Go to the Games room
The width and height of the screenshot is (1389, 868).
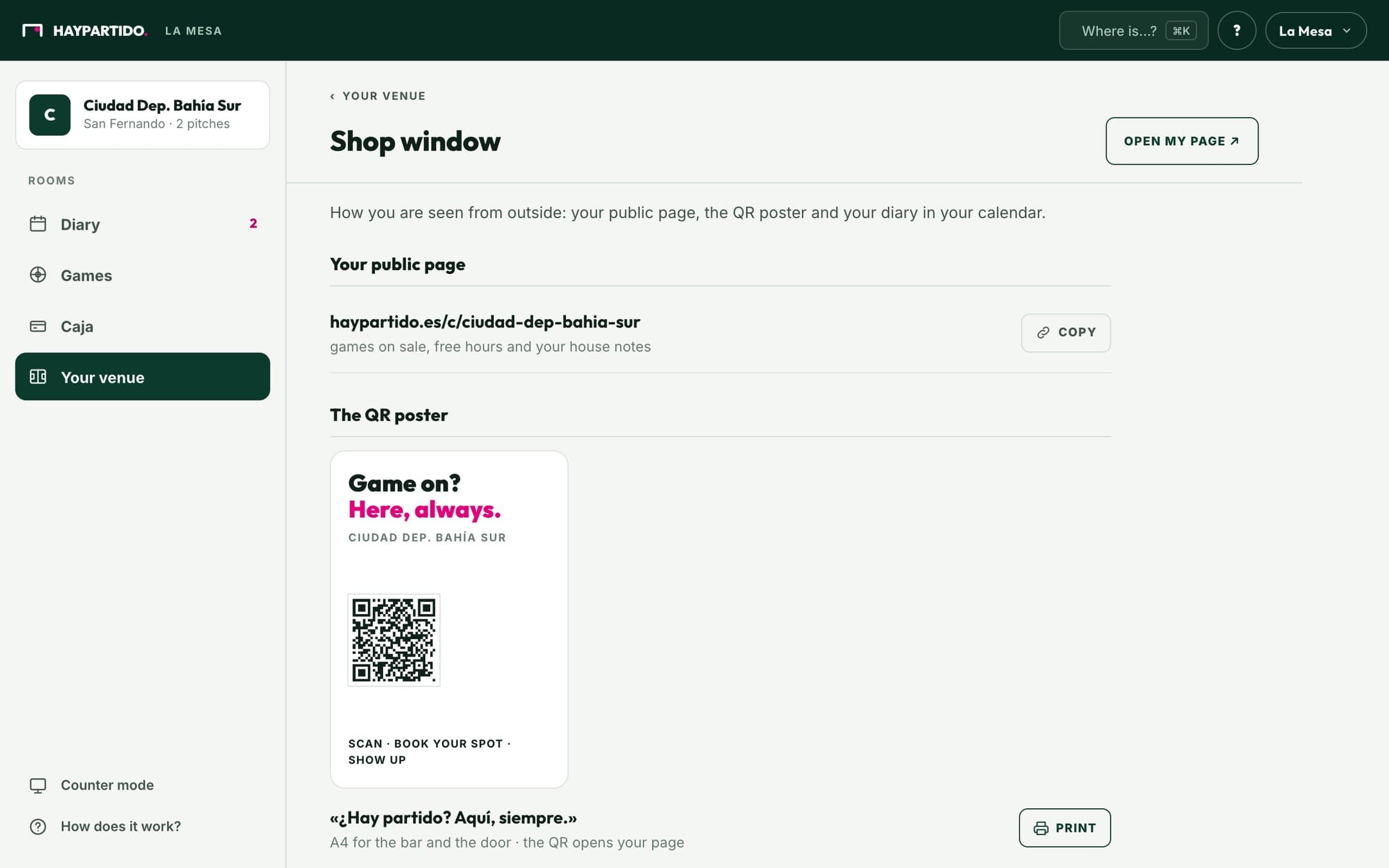143,275
